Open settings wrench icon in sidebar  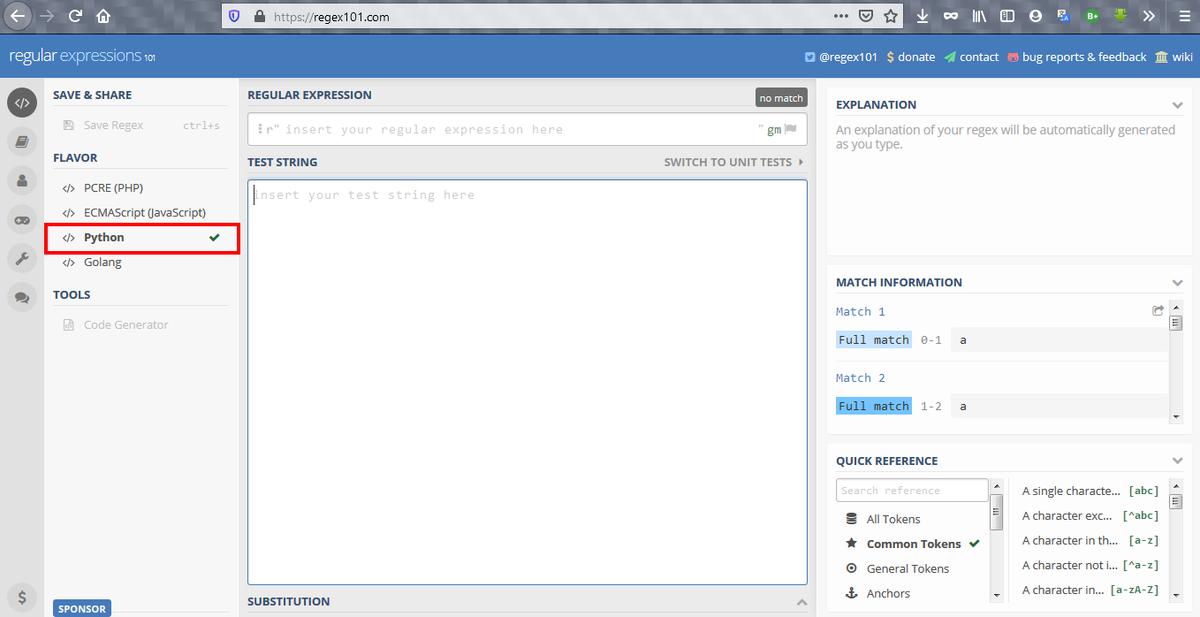22,258
